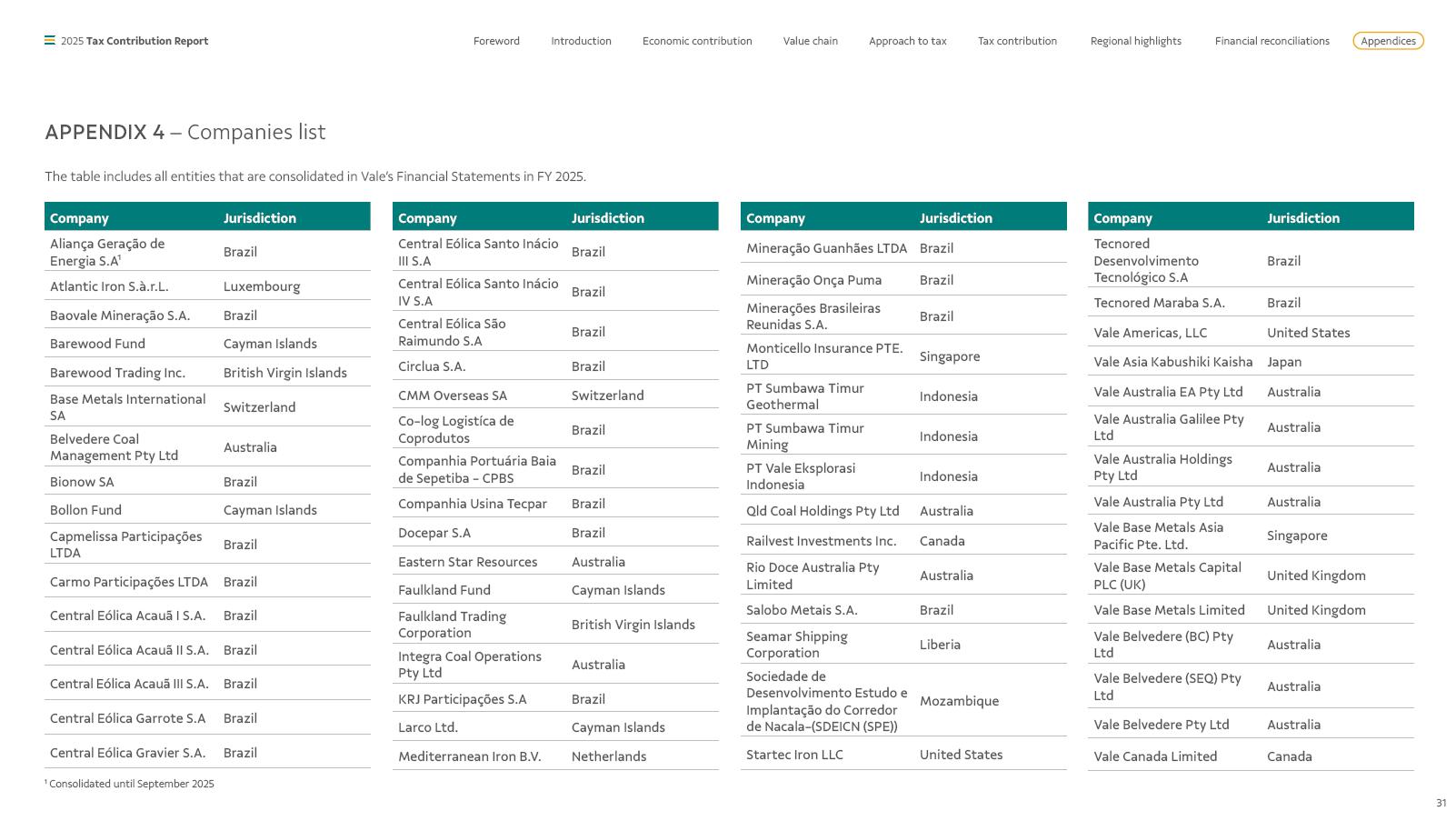Click Central Eólica Acauã I S.A.
1456x821 pixels.
pos(128,616)
